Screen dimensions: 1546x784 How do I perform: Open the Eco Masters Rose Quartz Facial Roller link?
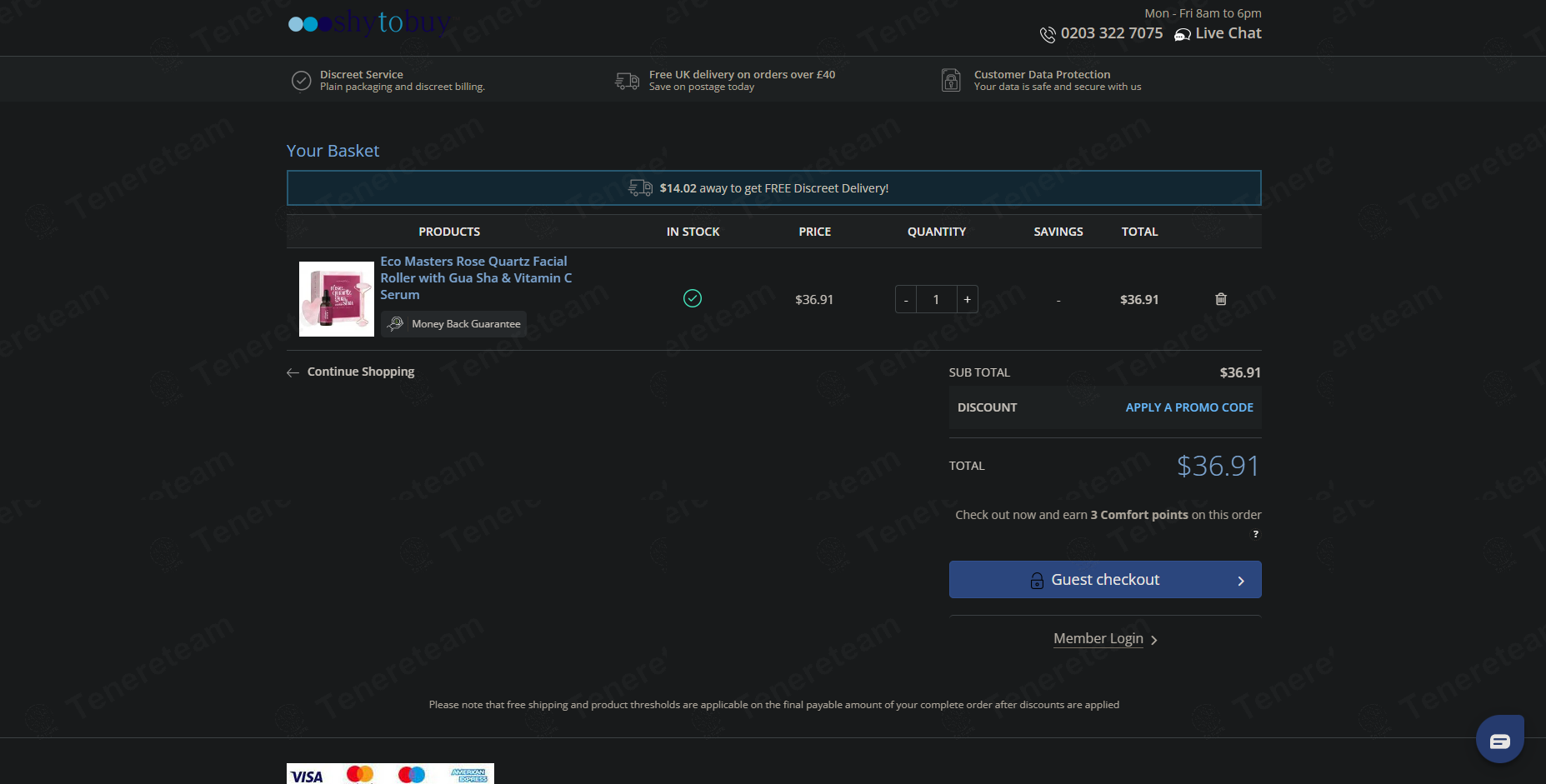476,278
